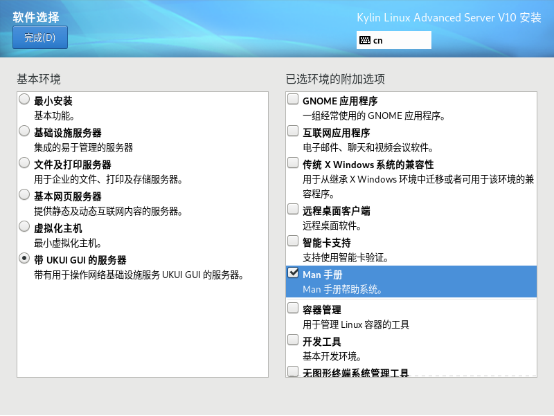
Task: Click the 完成(D) done button
Action: point(40,37)
